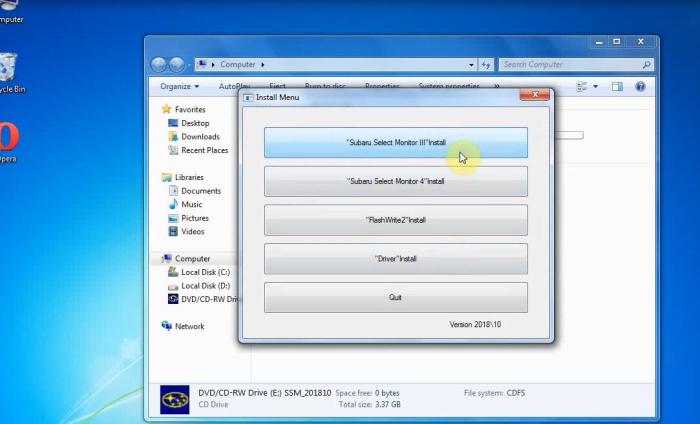
Task: Launch the "FlashWriteZ" install
Action: [x=396, y=220]
